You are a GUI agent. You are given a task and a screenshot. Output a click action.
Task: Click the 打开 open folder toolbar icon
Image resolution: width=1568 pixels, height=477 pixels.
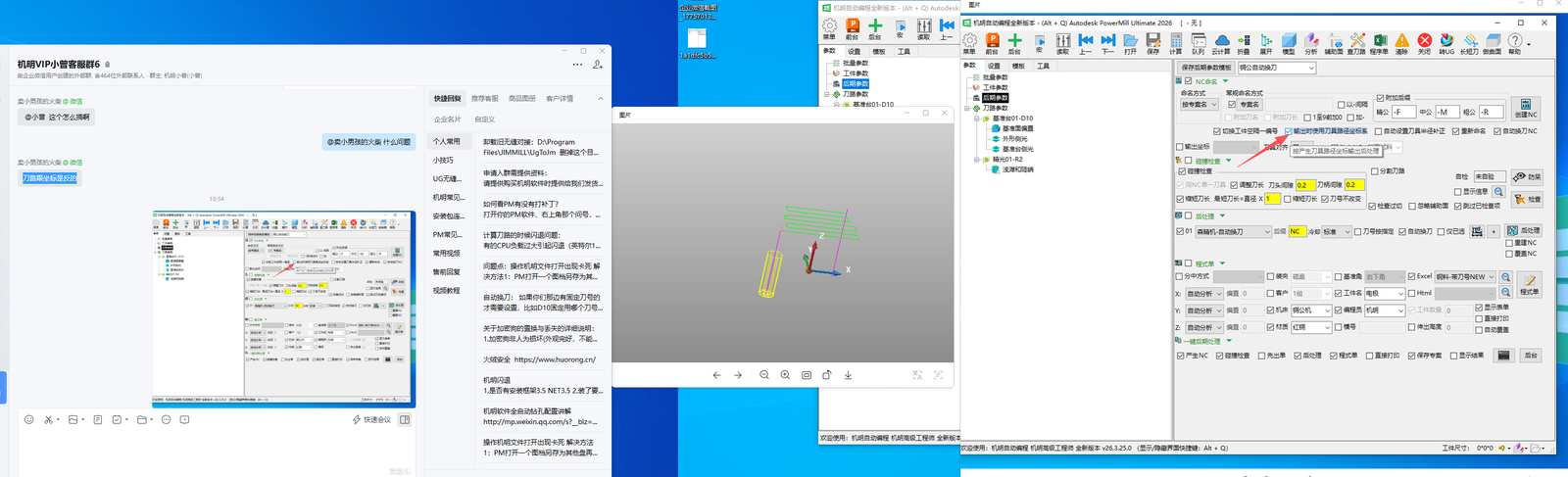[x=1130, y=42]
